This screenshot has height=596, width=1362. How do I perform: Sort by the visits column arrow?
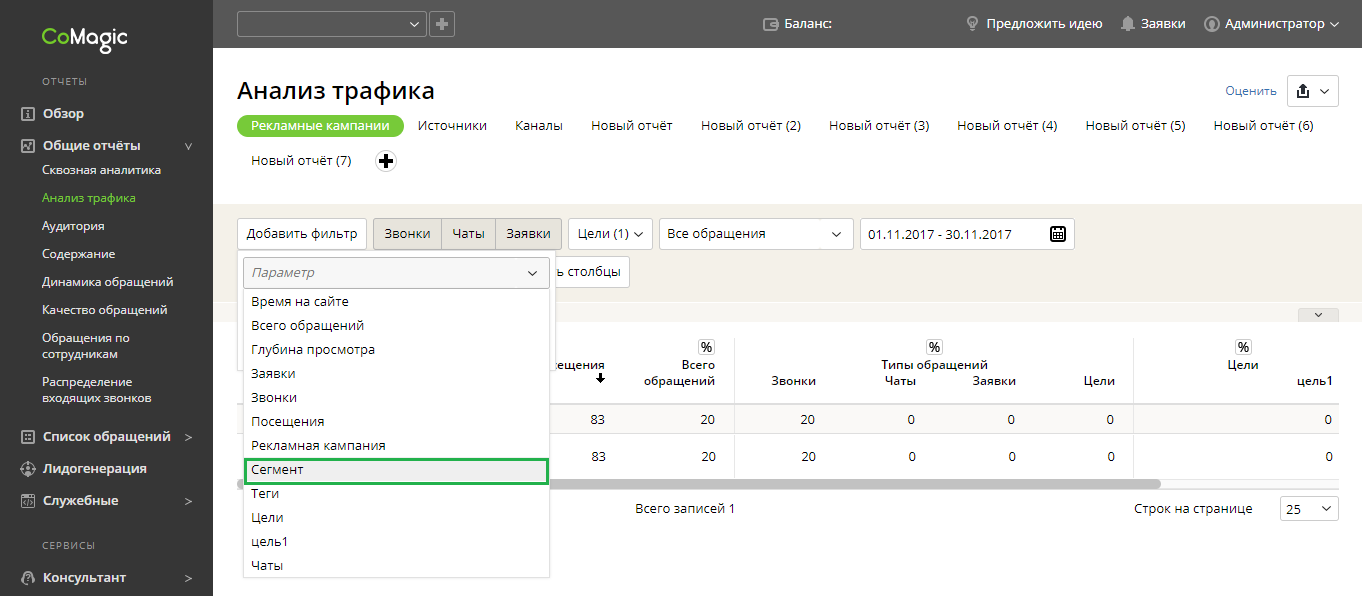coord(600,378)
